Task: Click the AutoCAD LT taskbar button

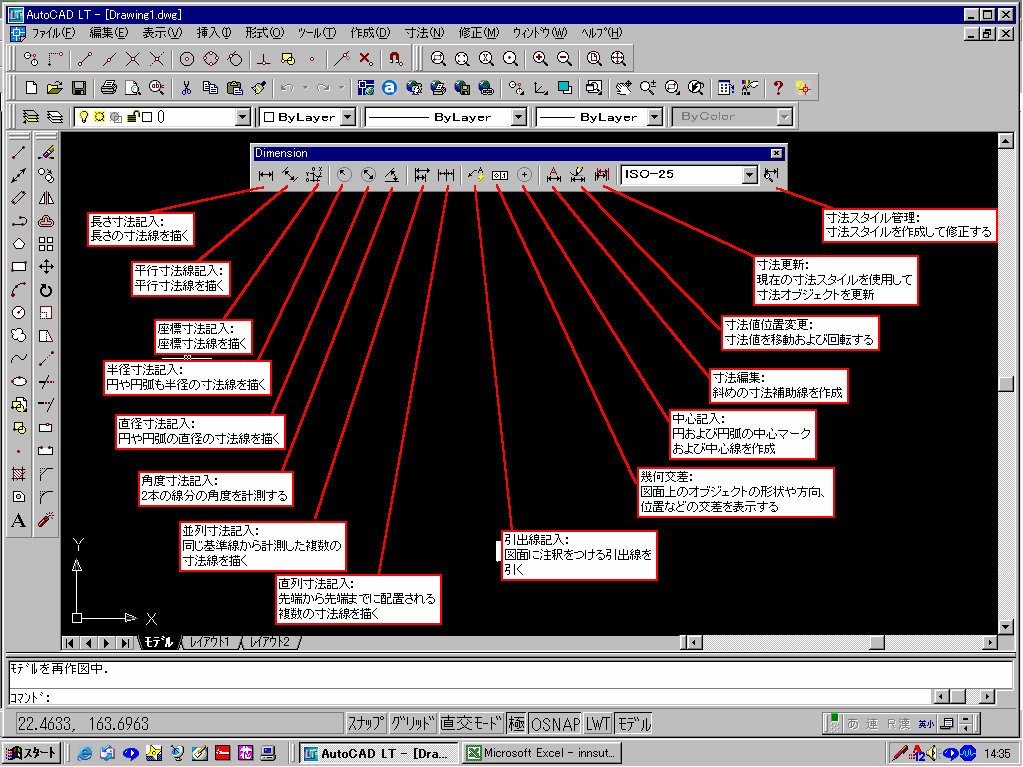Action: pos(379,753)
